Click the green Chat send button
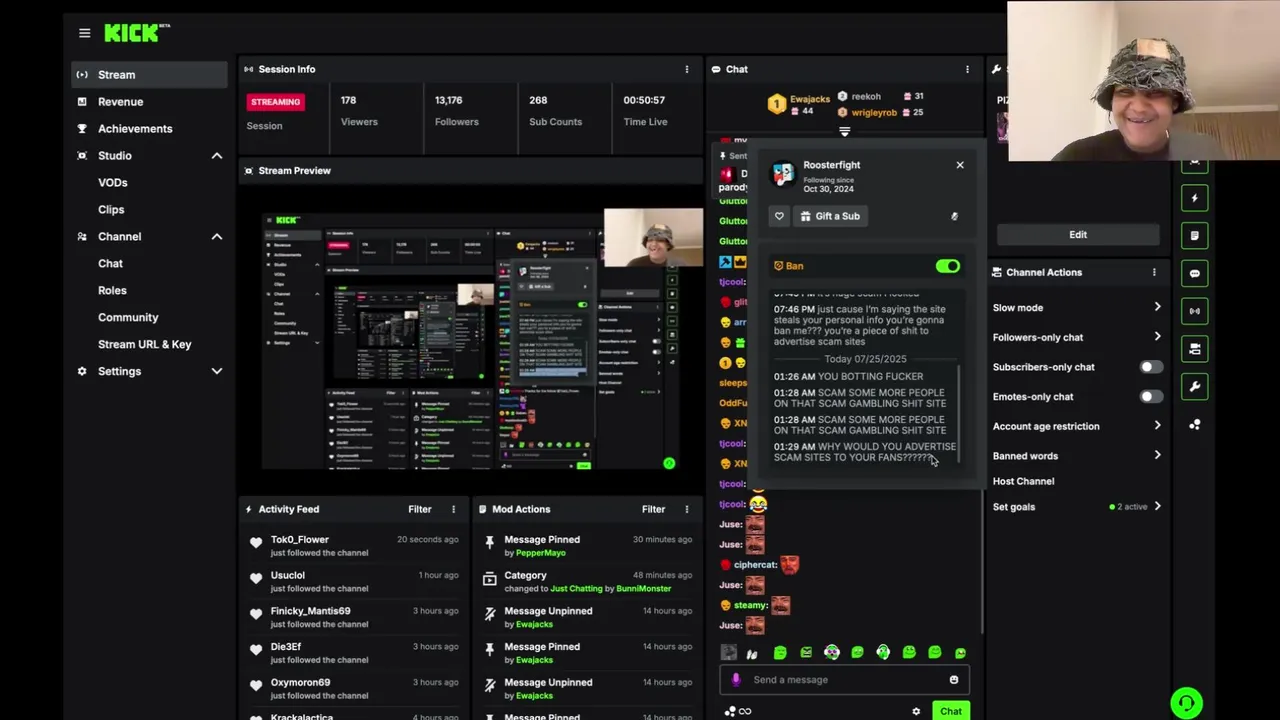The width and height of the screenshot is (1280, 720). pos(950,711)
